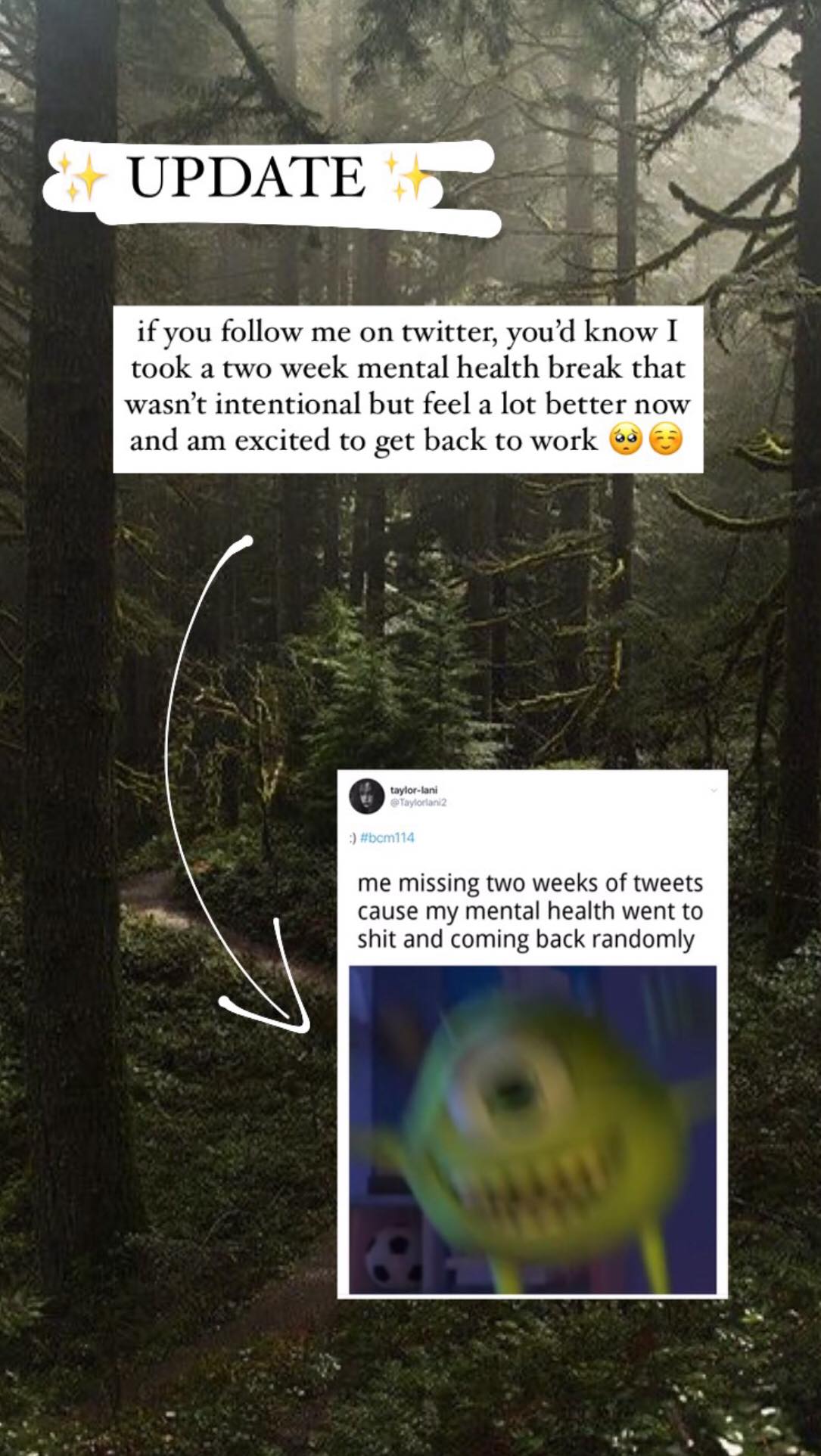Open the blurry Mike Wazowski meme image

pyautogui.click(x=533, y=1130)
